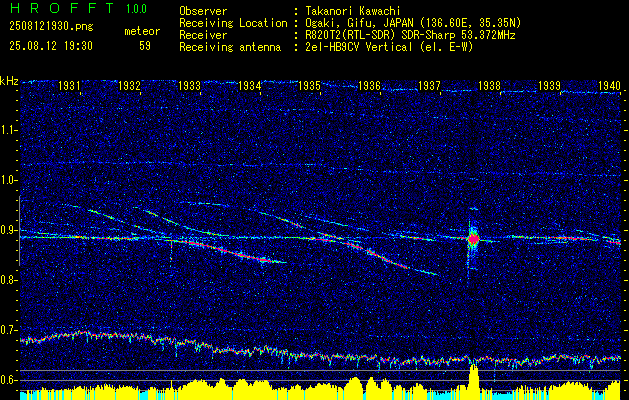The width and height of the screenshot is (629, 400).
Task: Click the gray vertical range bar at left edge
Action: [x=20, y=231]
